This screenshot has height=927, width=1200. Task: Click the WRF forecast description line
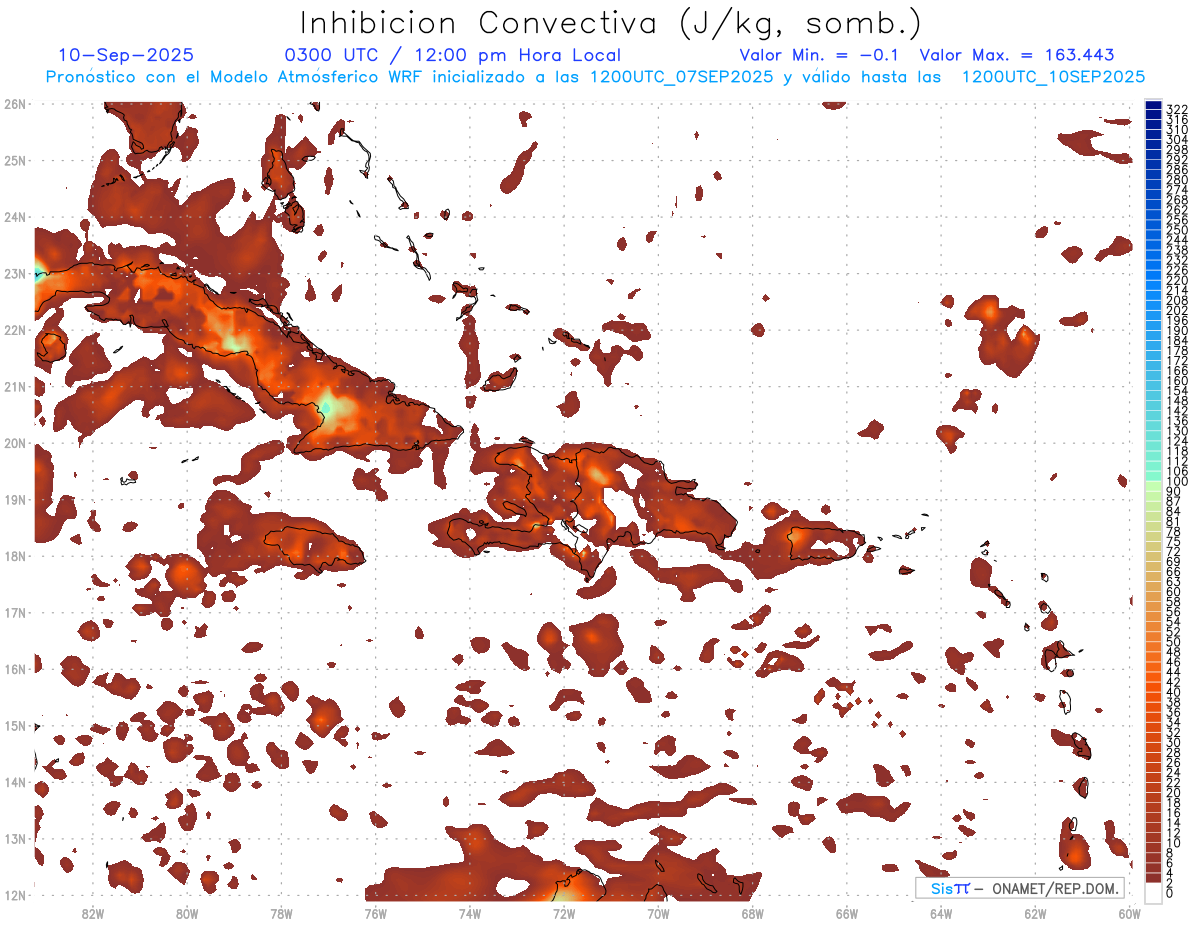click(595, 76)
